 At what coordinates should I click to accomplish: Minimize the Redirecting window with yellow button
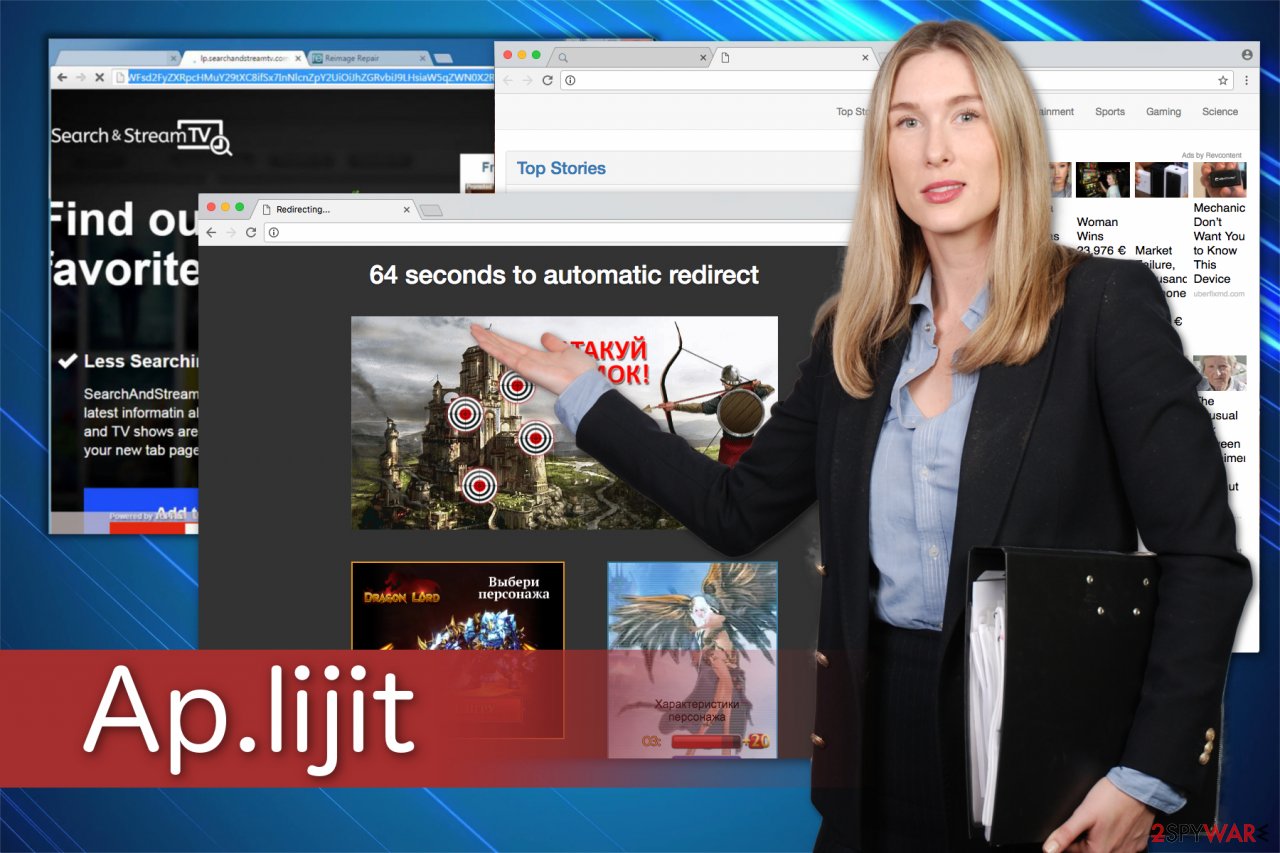click(x=225, y=207)
